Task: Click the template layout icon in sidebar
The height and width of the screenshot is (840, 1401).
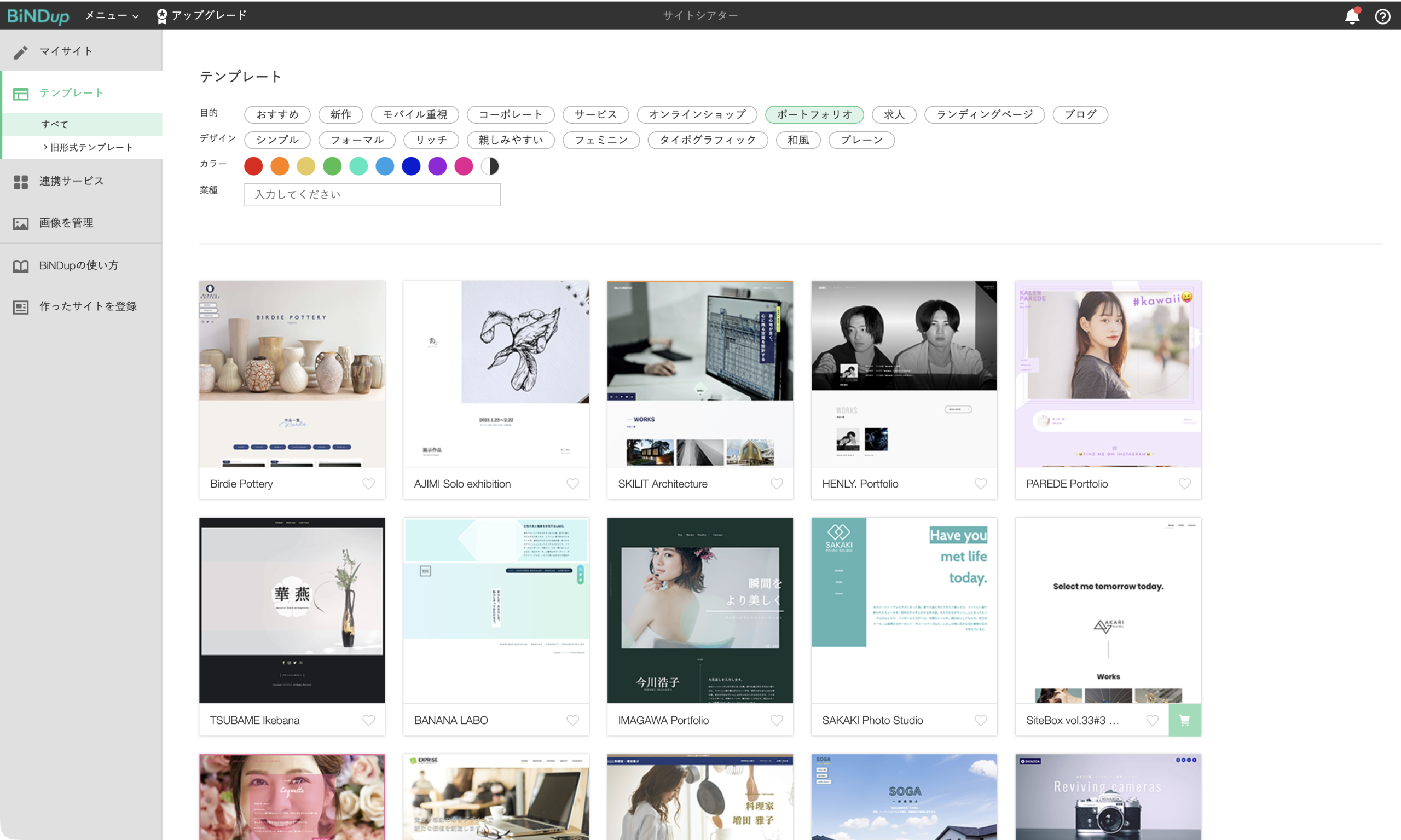Action: (21, 94)
